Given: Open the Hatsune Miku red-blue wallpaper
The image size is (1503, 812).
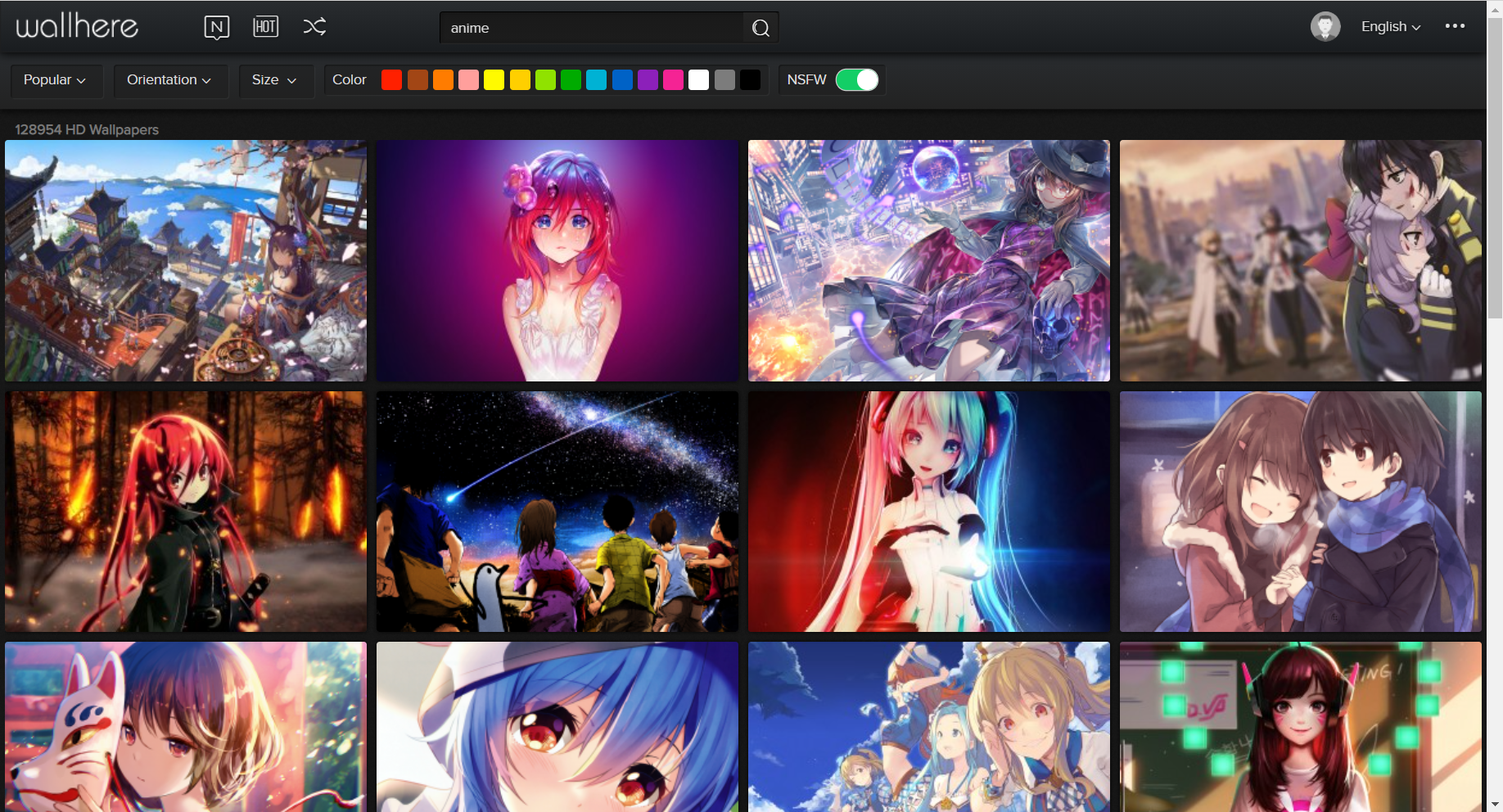Looking at the screenshot, I should (929, 512).
